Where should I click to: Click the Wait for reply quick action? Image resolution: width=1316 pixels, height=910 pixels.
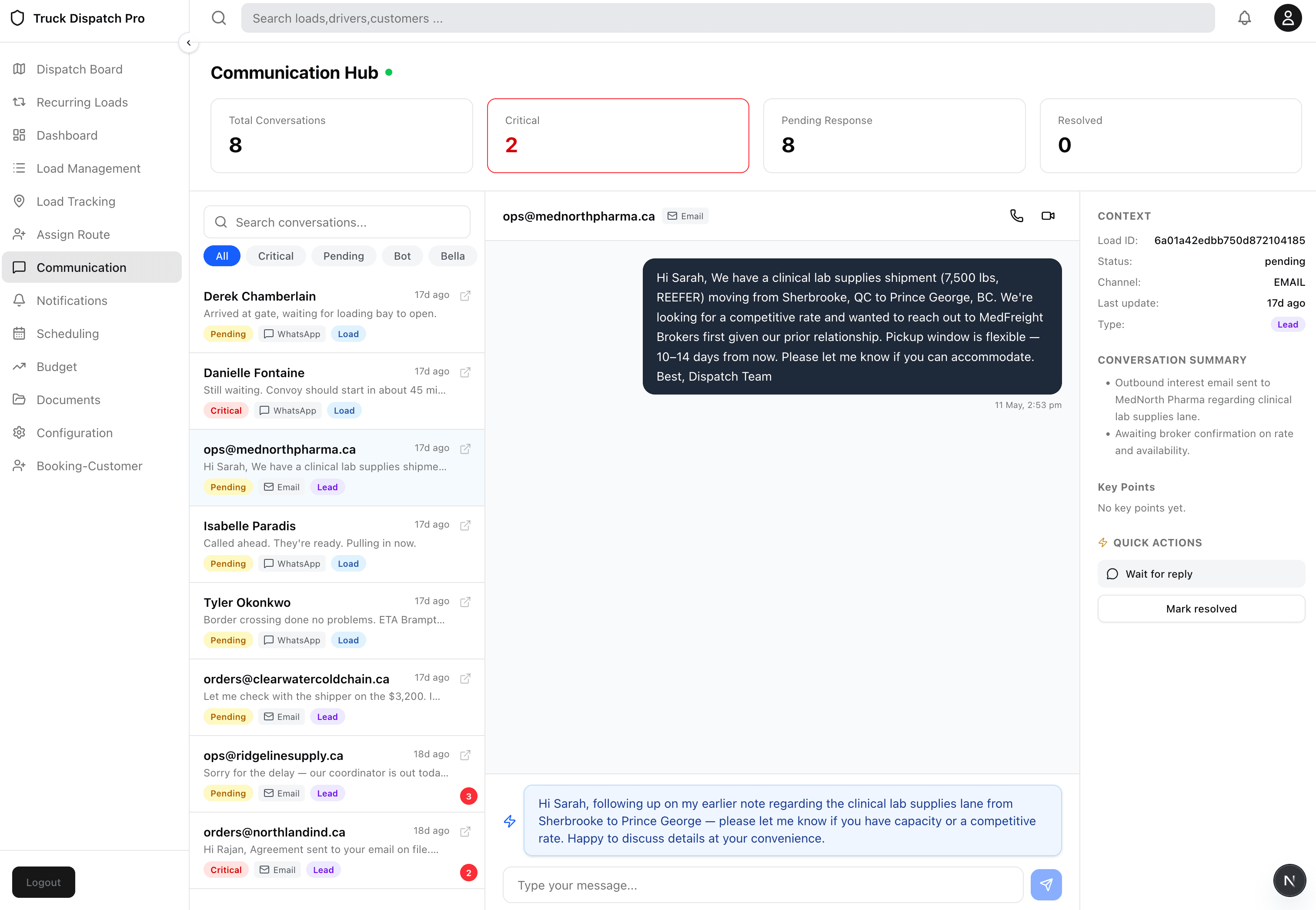(1201, 574)
